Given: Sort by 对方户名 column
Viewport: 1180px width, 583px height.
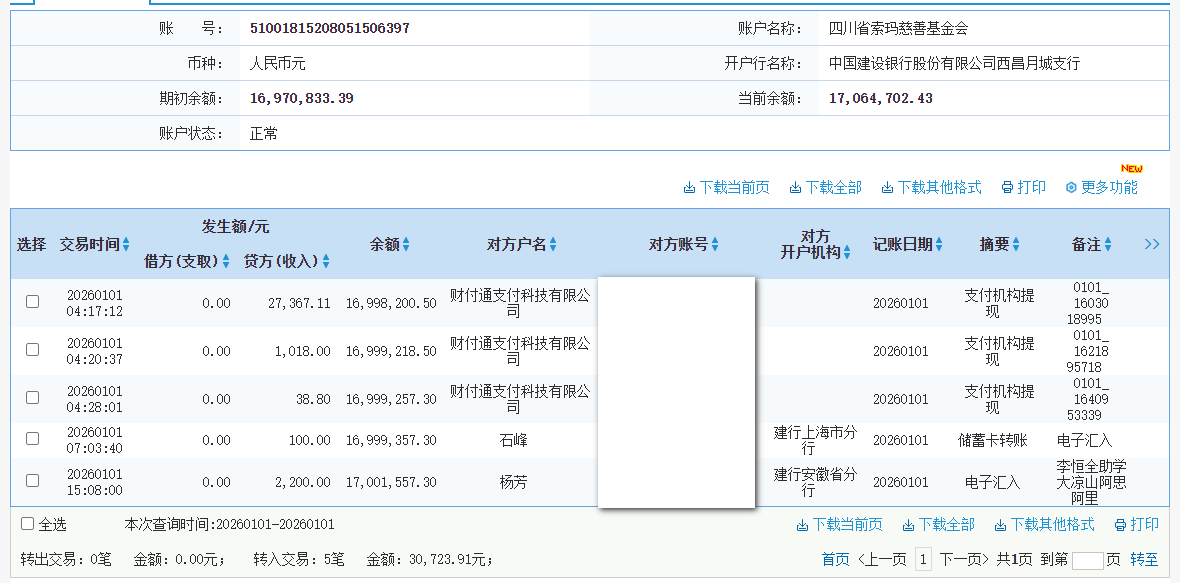Looking at the screenshot, I should point(553,245).
